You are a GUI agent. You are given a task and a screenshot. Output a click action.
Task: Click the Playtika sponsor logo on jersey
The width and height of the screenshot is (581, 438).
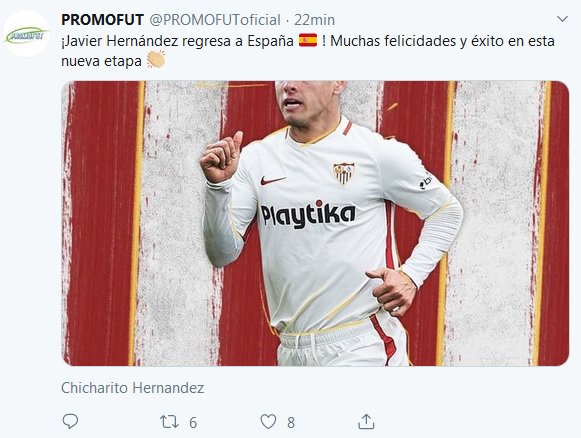point(308,214)
